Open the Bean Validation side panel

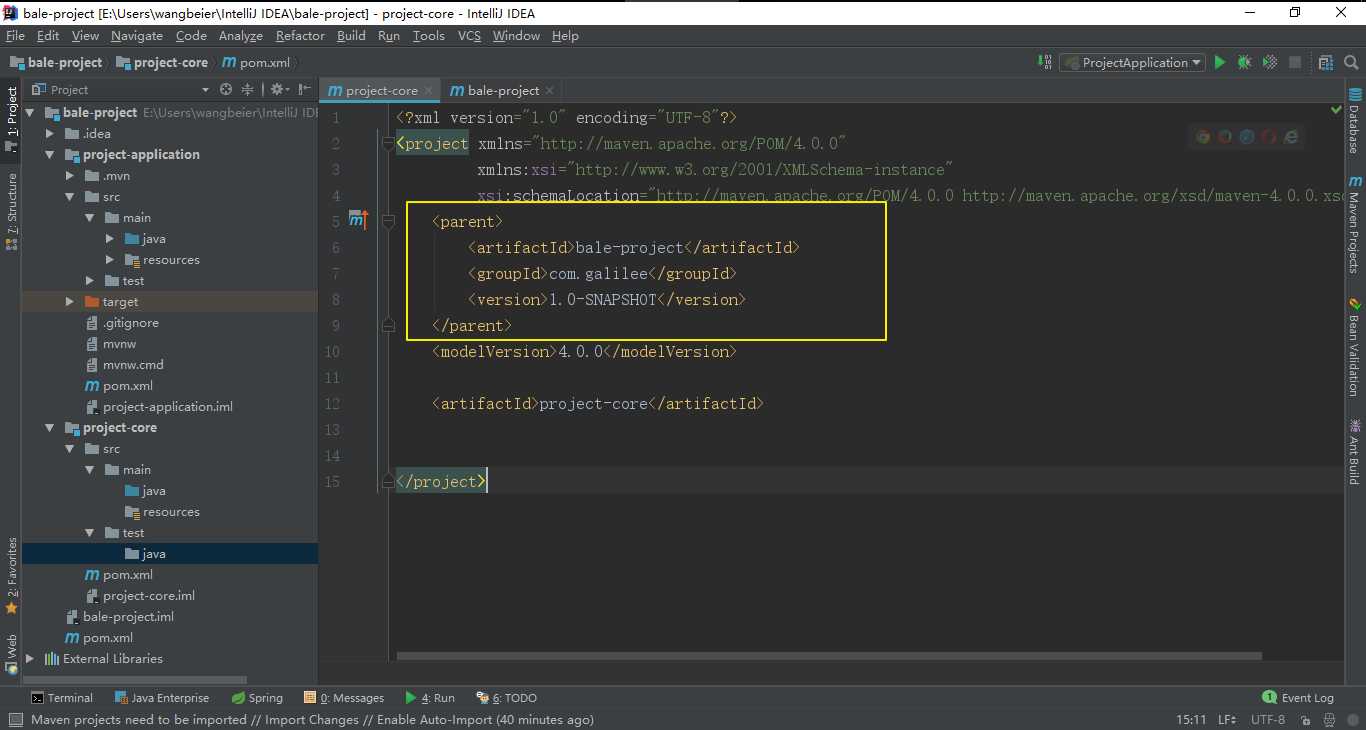1355,346
